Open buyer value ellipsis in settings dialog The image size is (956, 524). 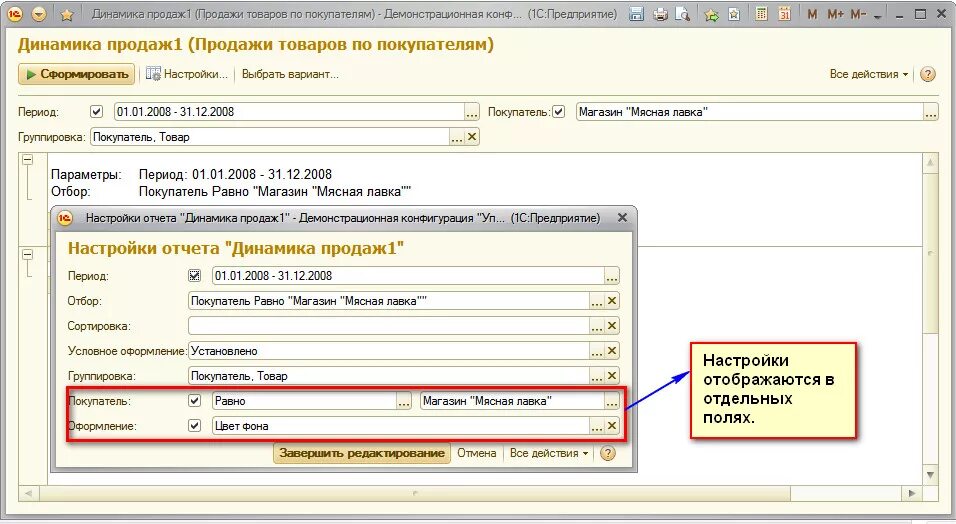click(x=612, y=401)
